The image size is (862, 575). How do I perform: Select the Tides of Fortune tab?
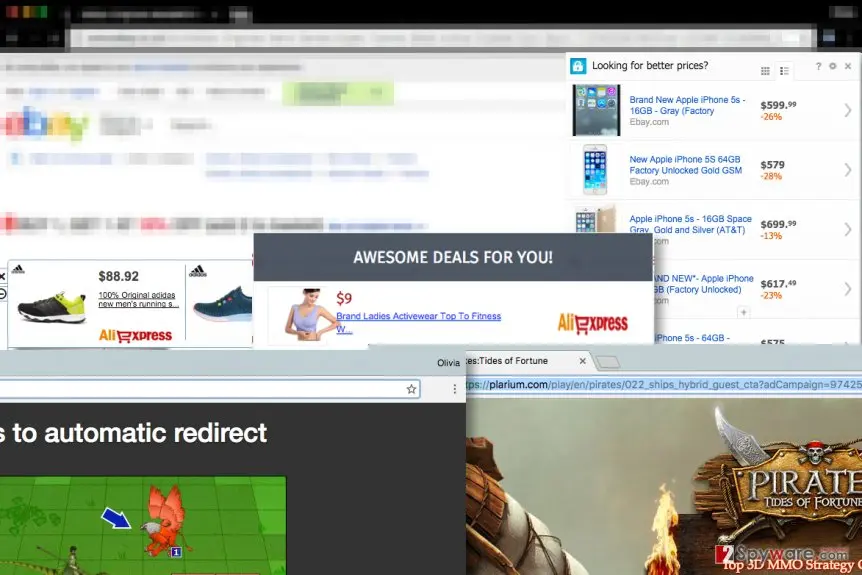pos(526,361)
